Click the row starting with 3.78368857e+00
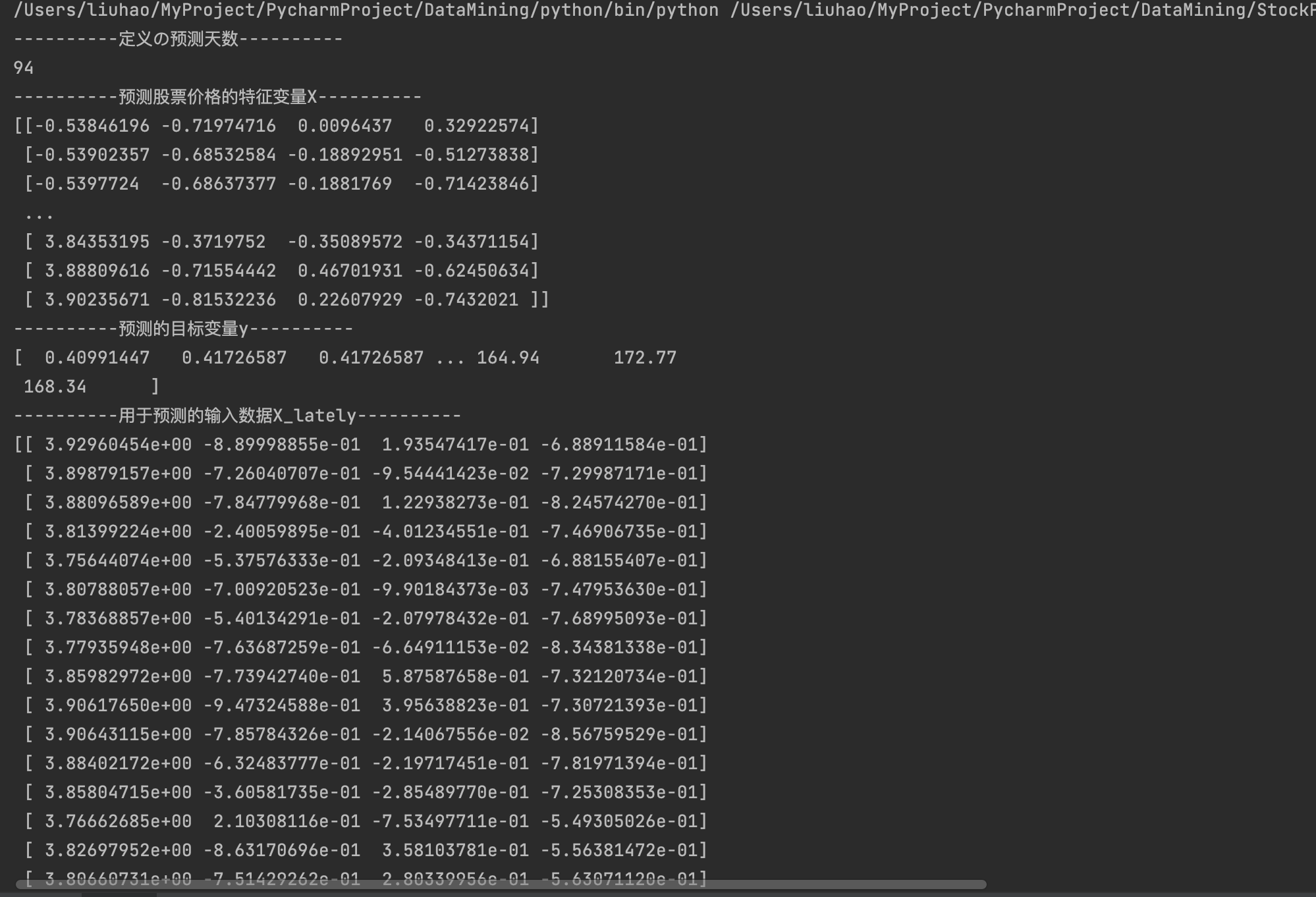The image size is (1316, 897). click(366, 618)
